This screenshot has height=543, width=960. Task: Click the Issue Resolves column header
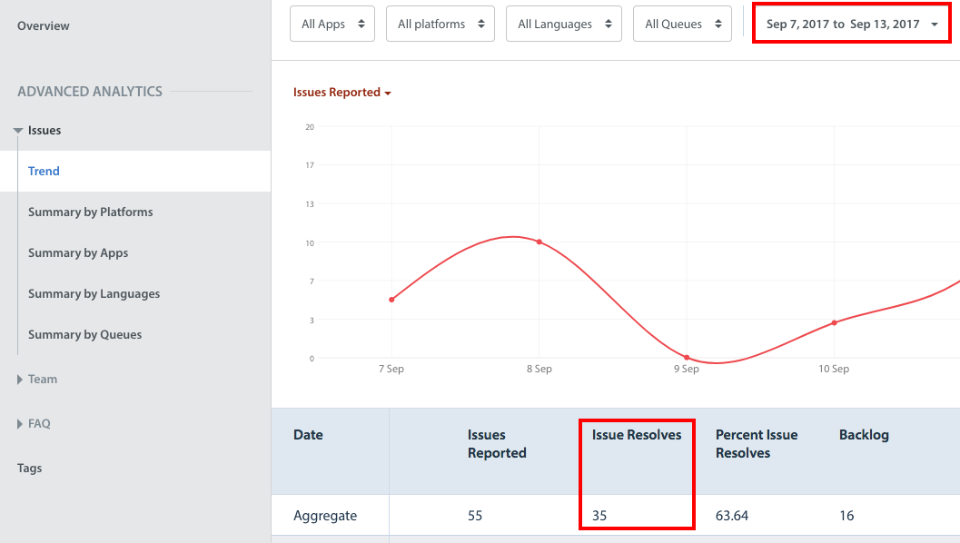637,435
